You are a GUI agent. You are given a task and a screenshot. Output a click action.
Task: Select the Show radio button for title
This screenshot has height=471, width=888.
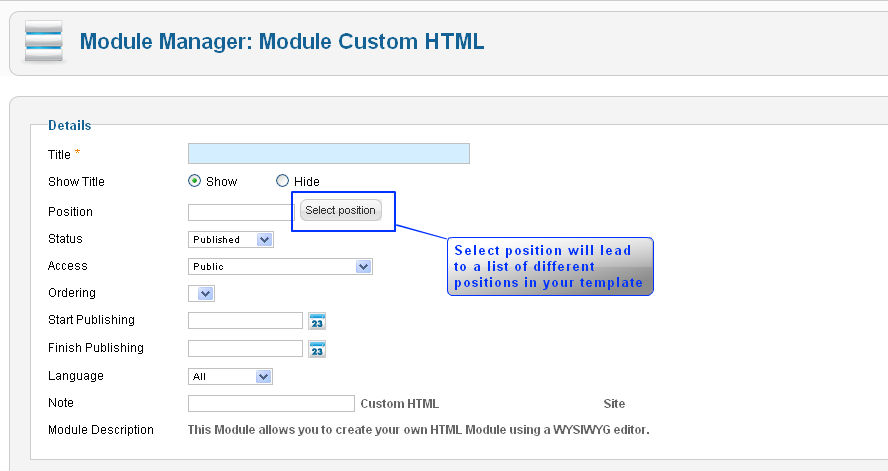(195, 181)
